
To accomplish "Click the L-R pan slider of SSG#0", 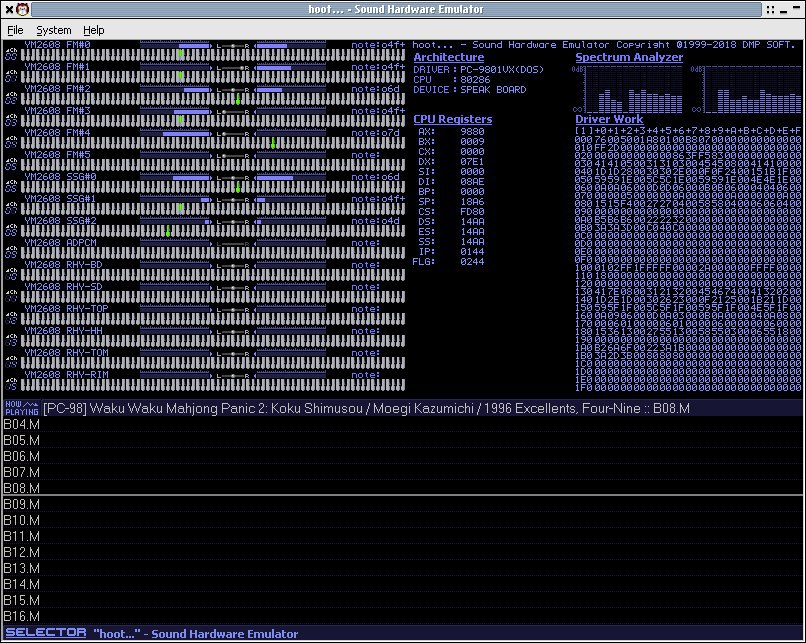I will pyautogui.click(x=233, y=178).
